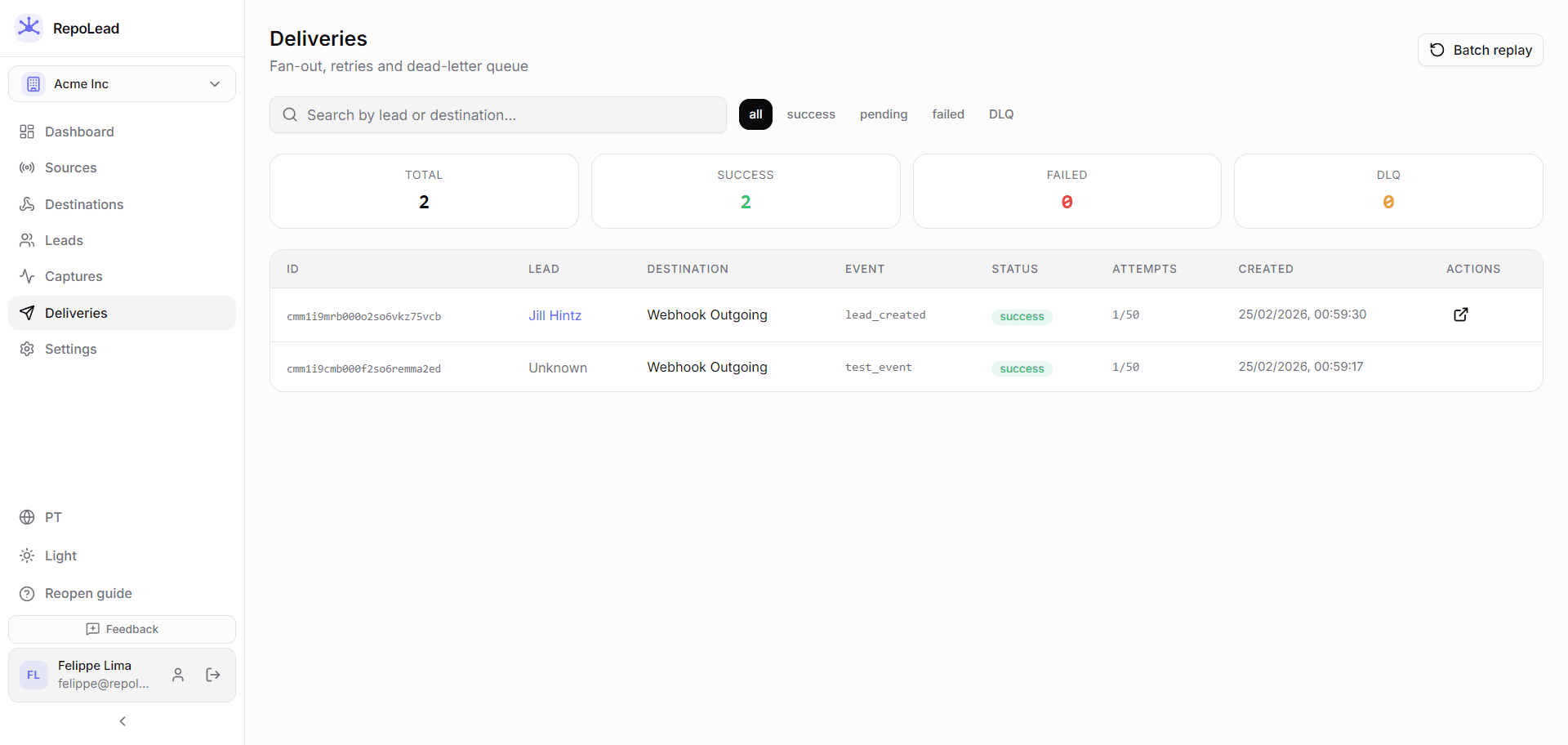Focus the search by lead field

(x=497, y=114)
